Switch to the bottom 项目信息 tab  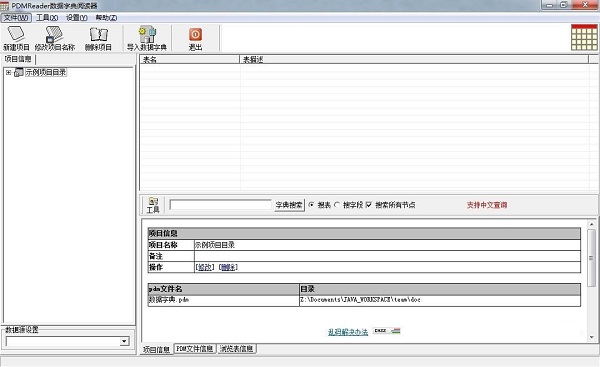157,349
